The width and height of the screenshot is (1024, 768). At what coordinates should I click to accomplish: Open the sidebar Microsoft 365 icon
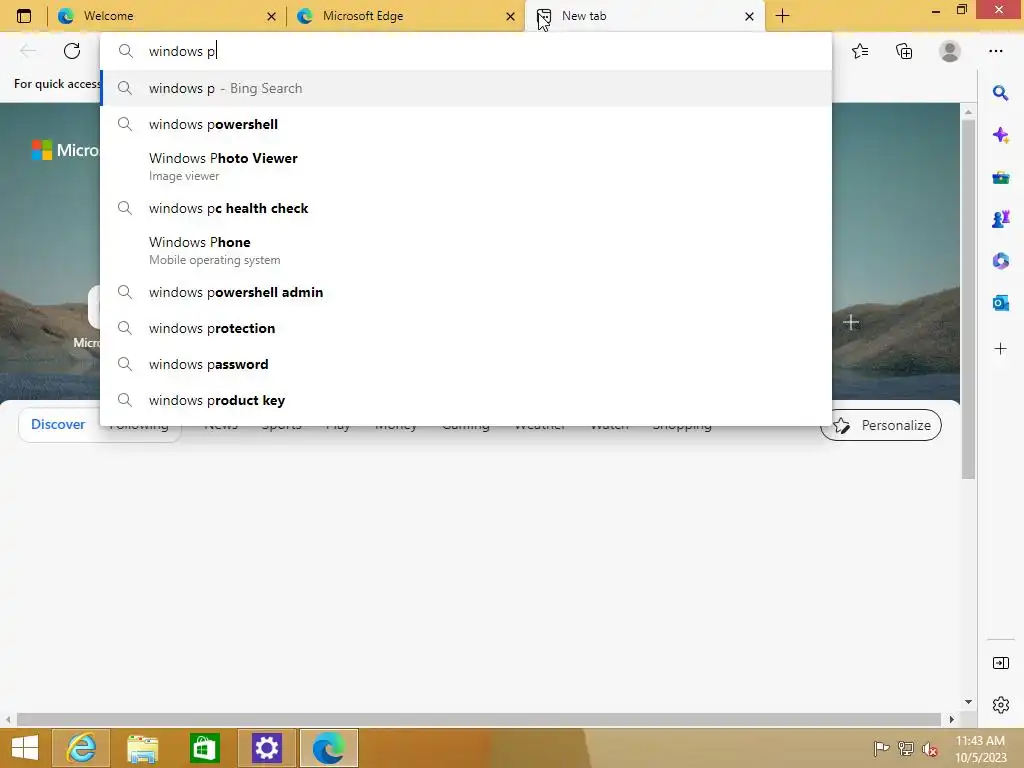tap(1000, 261)
